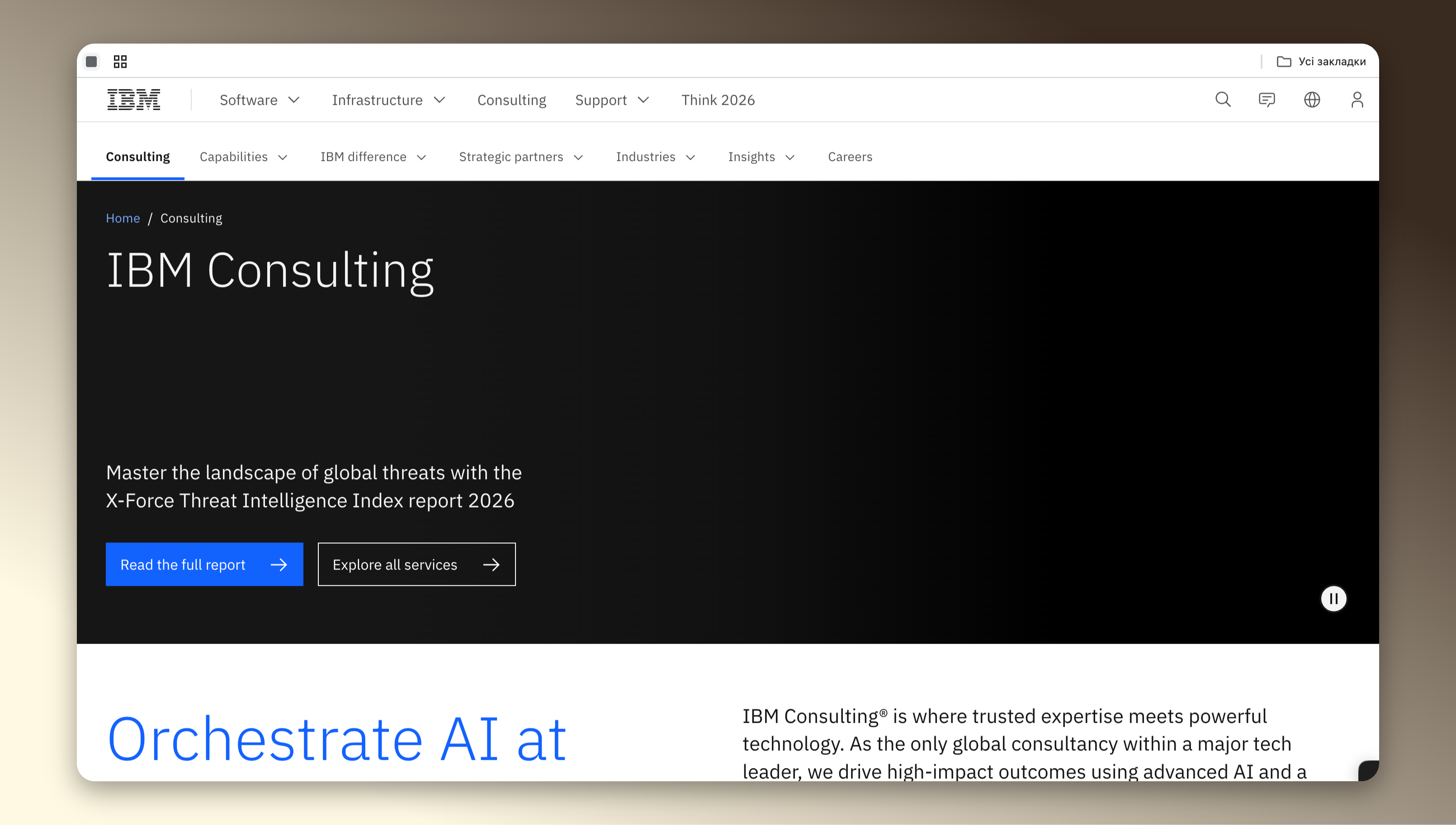Follow the Home breadcrumb link
The height and width of the screenshot is (825, 1456).
tap(123, 217)
